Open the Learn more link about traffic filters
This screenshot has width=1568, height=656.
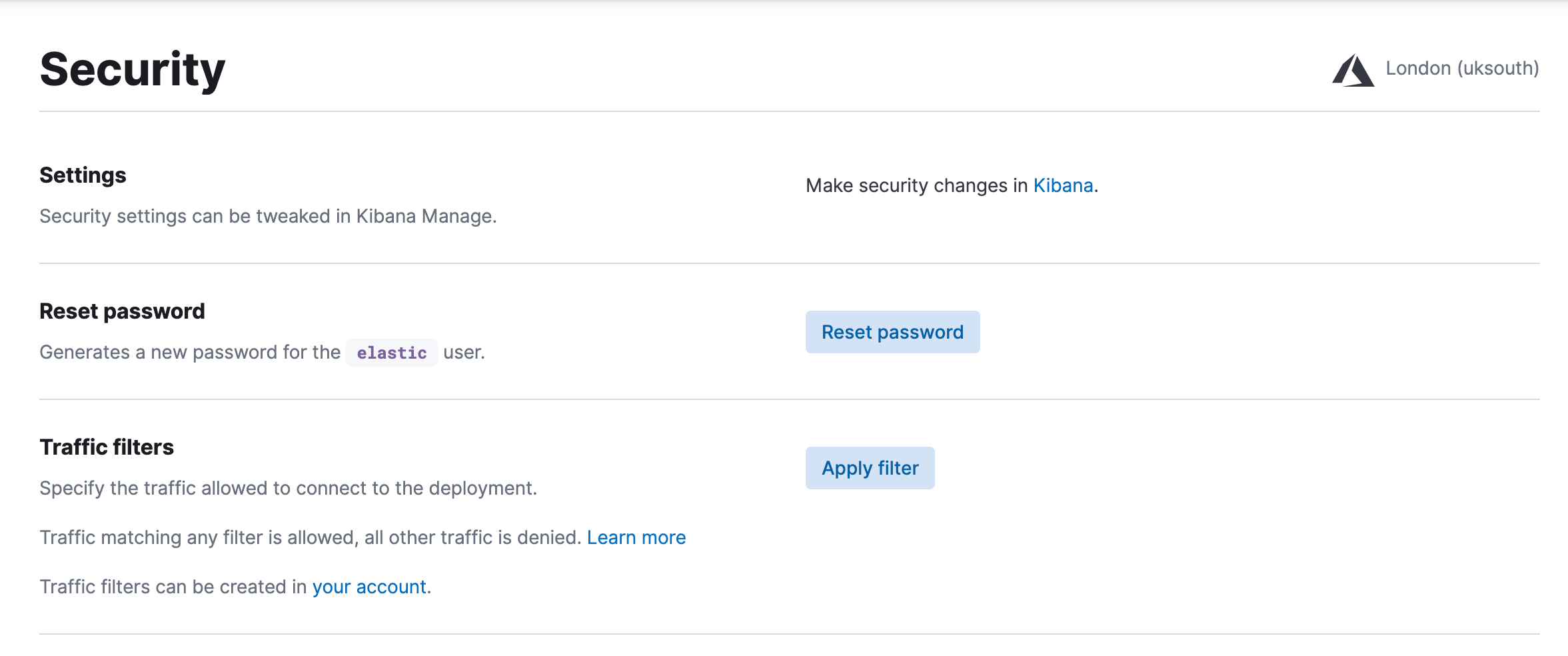(x=636, y=537)
